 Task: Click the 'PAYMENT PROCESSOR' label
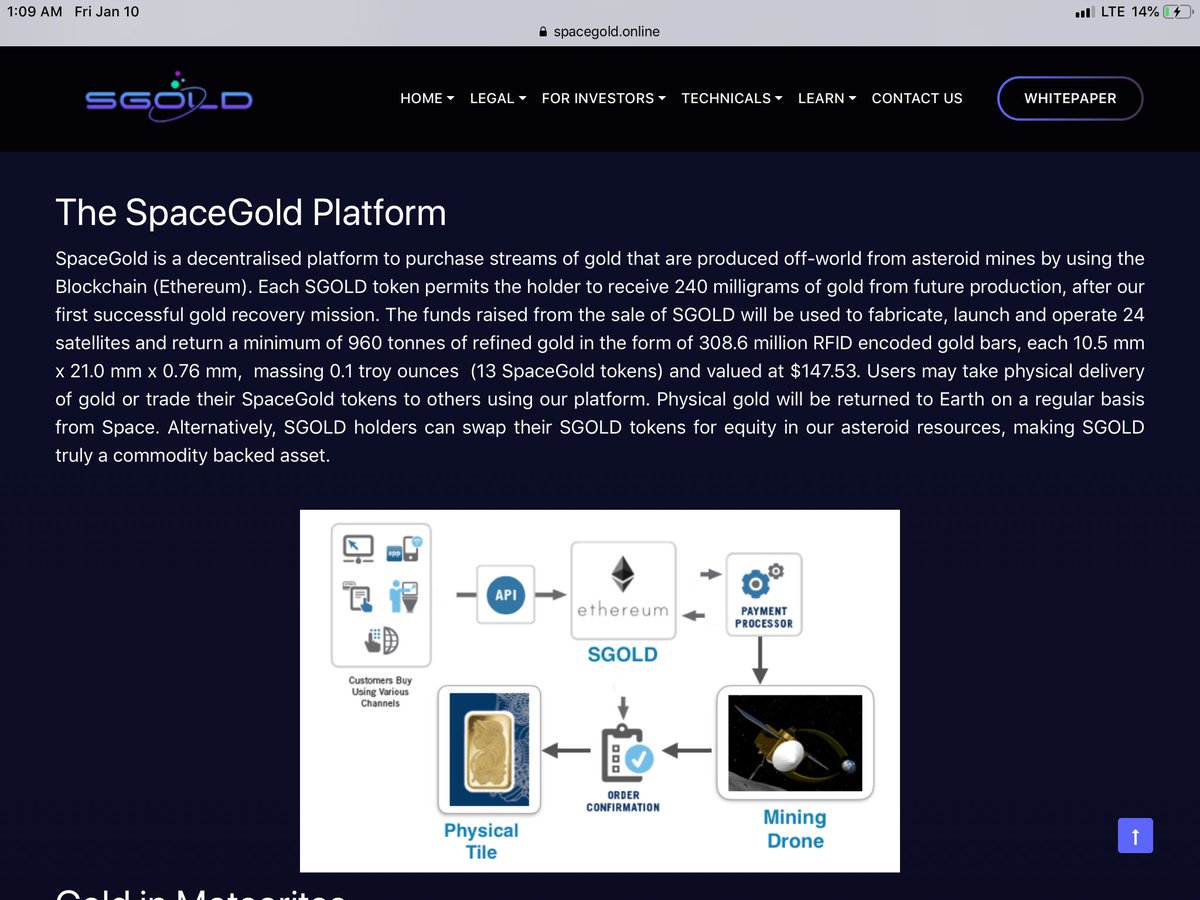point(764,617)
